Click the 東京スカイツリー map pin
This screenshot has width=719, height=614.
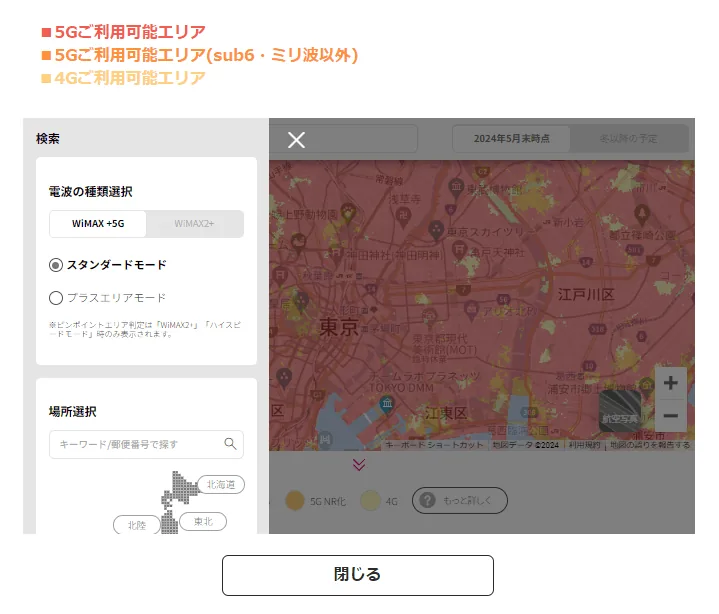(x=437, y=230)
